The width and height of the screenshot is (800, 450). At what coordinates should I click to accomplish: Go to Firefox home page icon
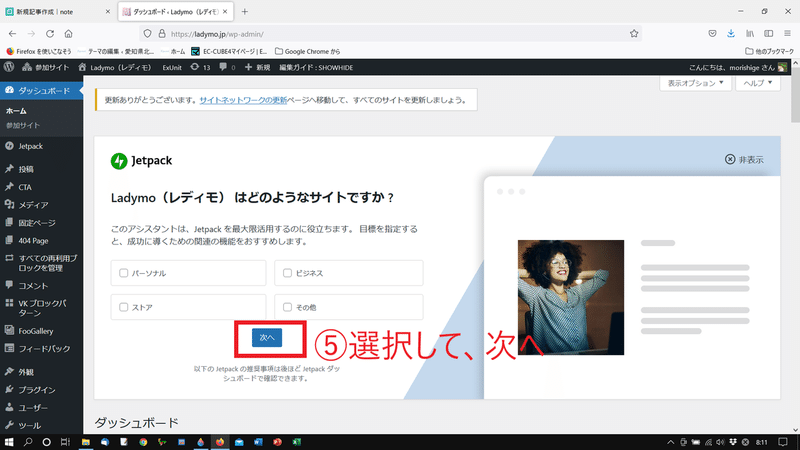point(68,34)
